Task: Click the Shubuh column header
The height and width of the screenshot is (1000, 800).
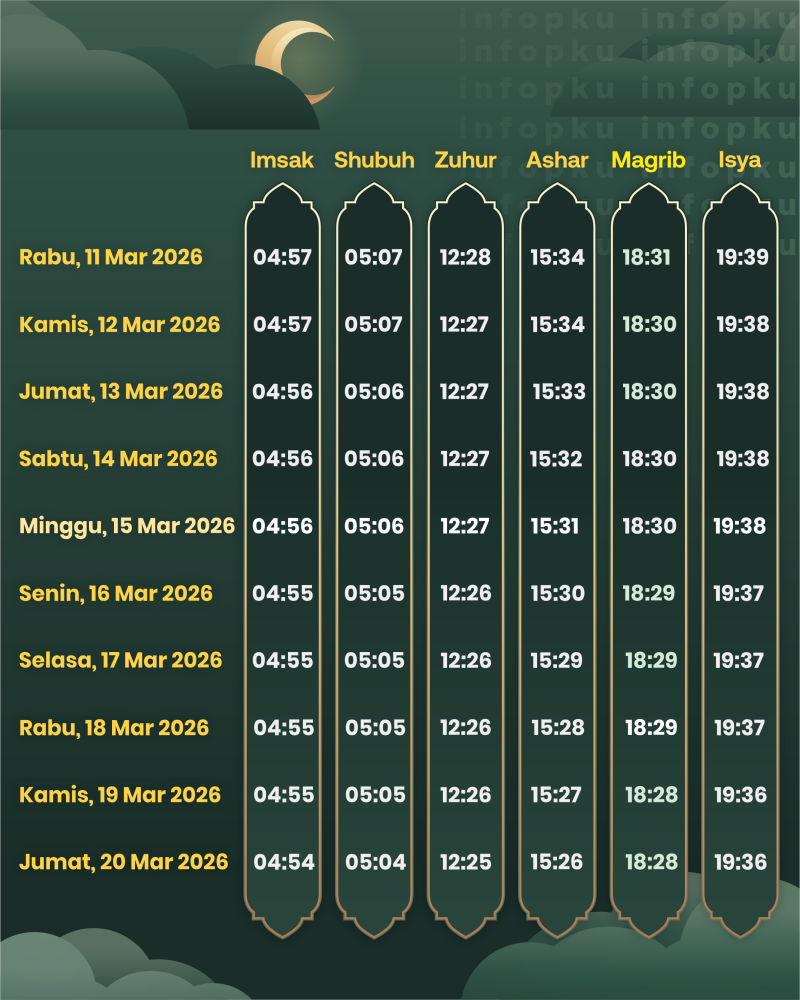Action: (374, 160)
